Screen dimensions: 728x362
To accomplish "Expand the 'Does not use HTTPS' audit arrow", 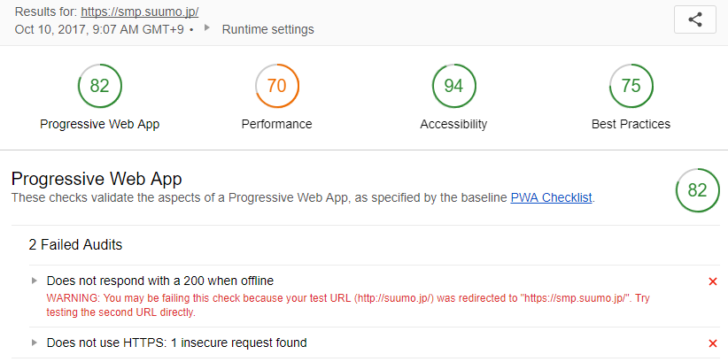I will click(34, 343).
